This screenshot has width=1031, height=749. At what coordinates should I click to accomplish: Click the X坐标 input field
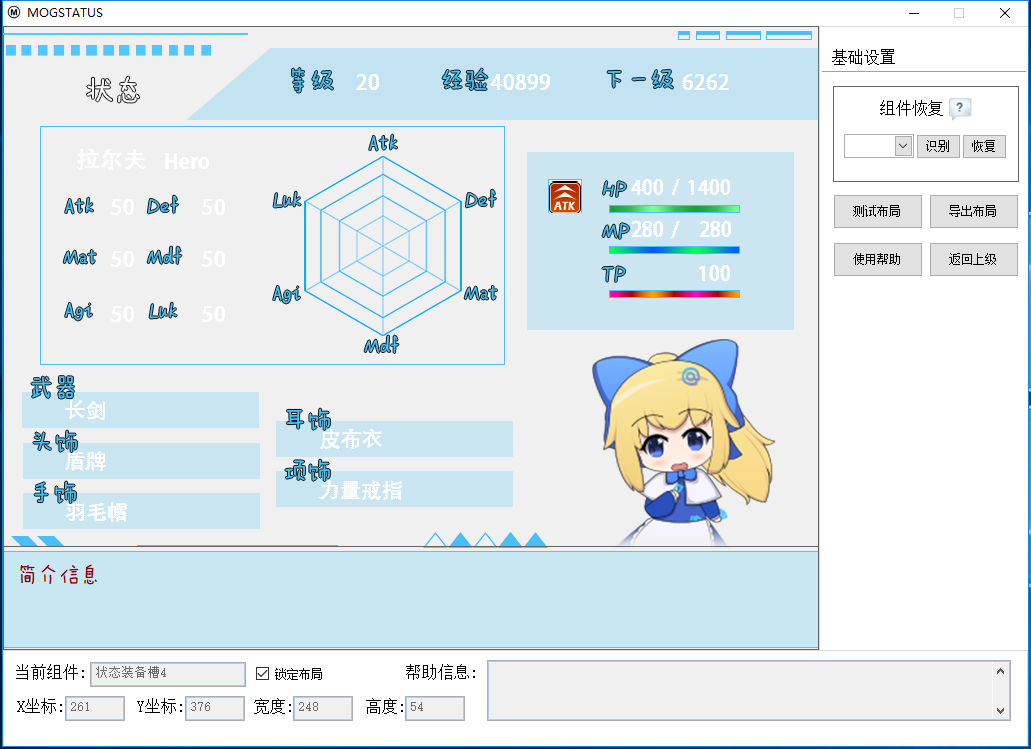click(95, 708)
